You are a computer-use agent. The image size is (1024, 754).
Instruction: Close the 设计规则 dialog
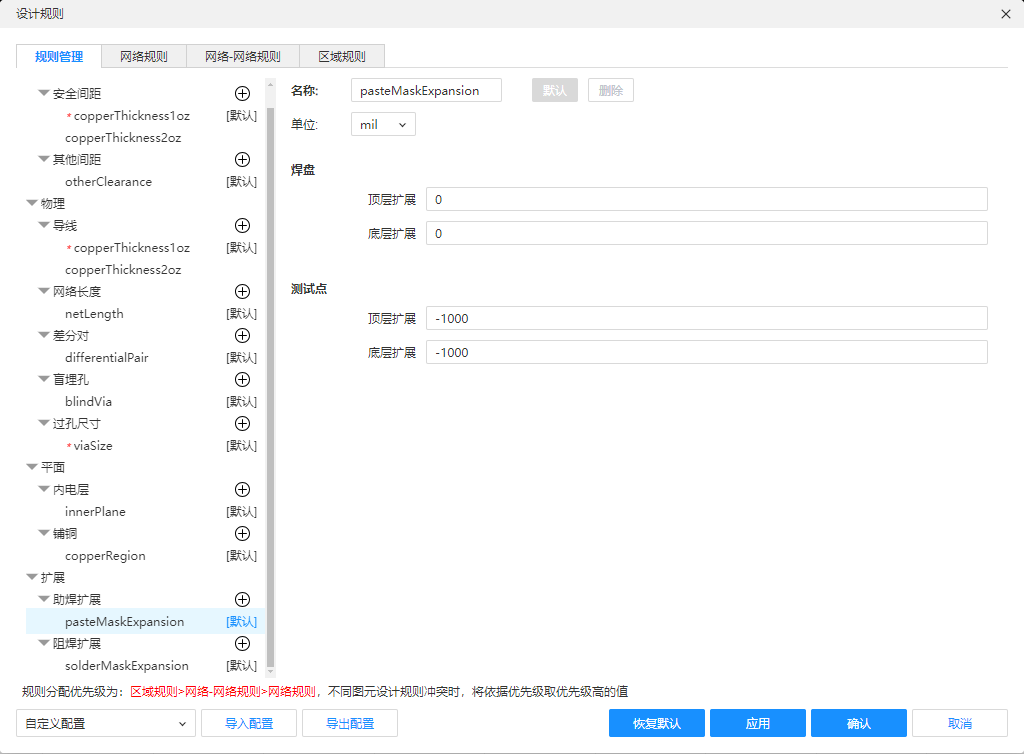point(1006,13)
